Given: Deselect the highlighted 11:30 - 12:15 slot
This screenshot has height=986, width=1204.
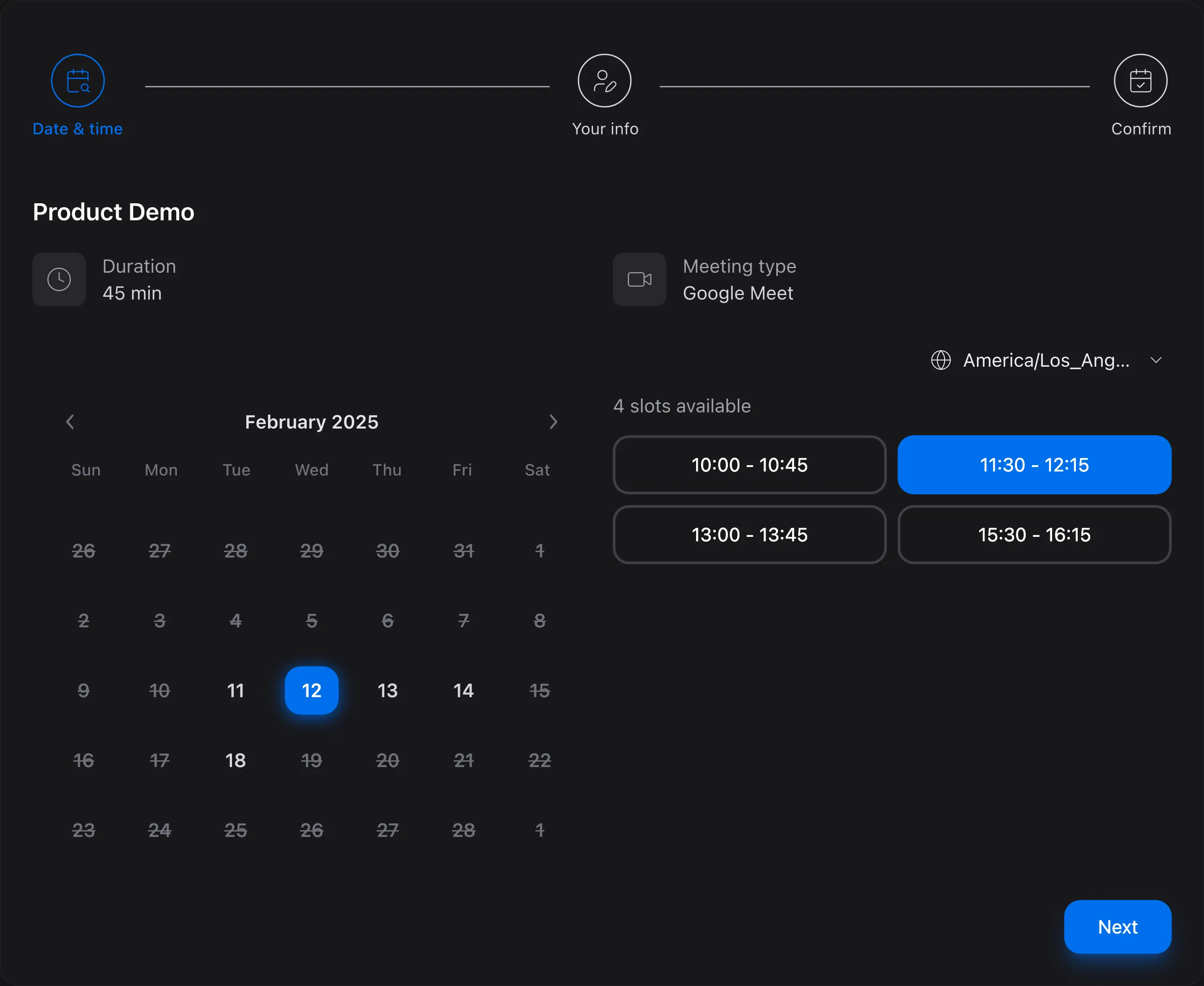Looking at the screenshot, I should tap(1033, 465).
